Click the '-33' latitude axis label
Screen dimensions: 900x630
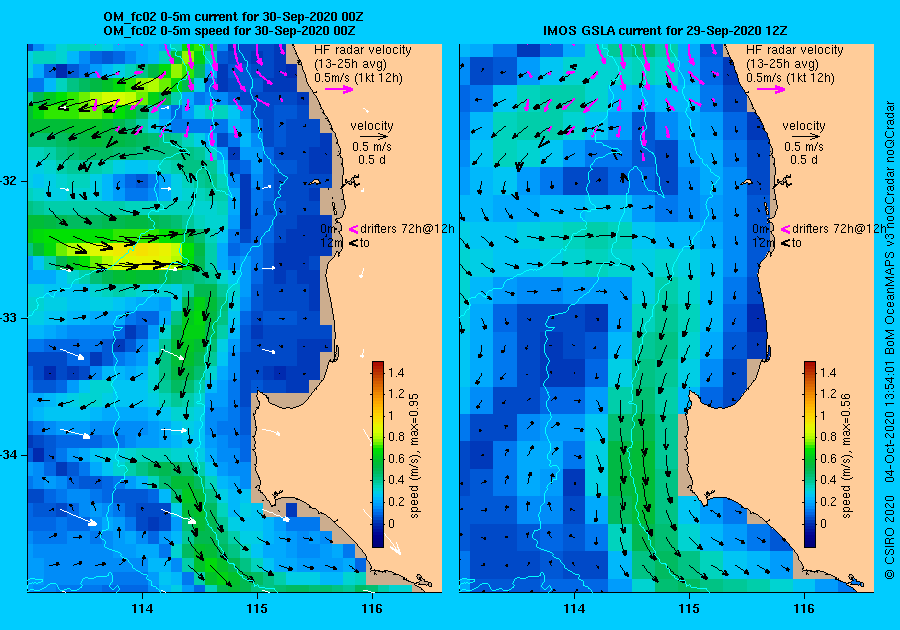tap(9, 318)
